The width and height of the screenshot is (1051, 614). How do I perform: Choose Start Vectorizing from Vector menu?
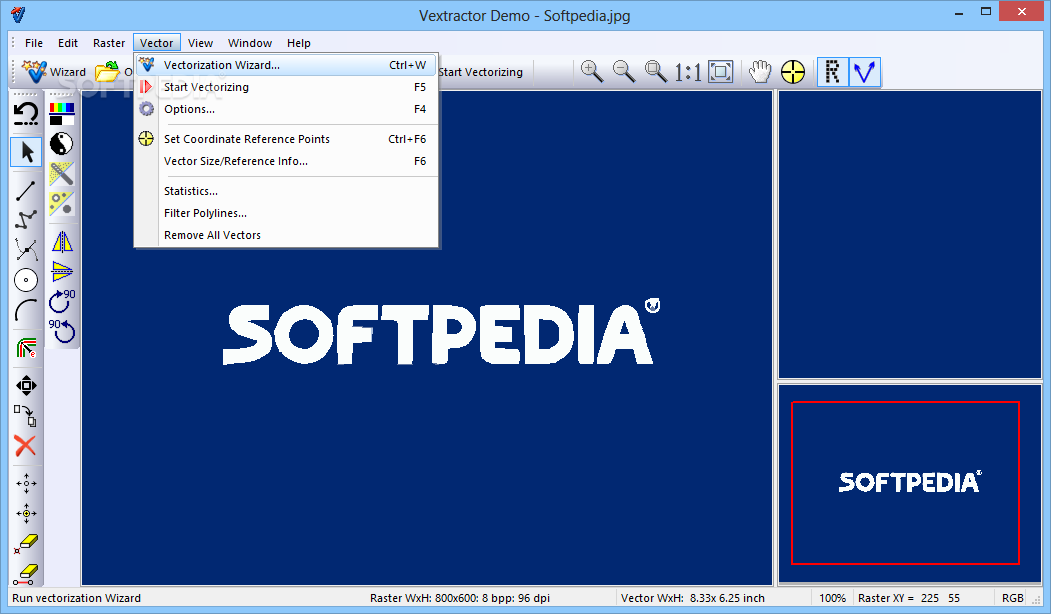coord(287,87)
